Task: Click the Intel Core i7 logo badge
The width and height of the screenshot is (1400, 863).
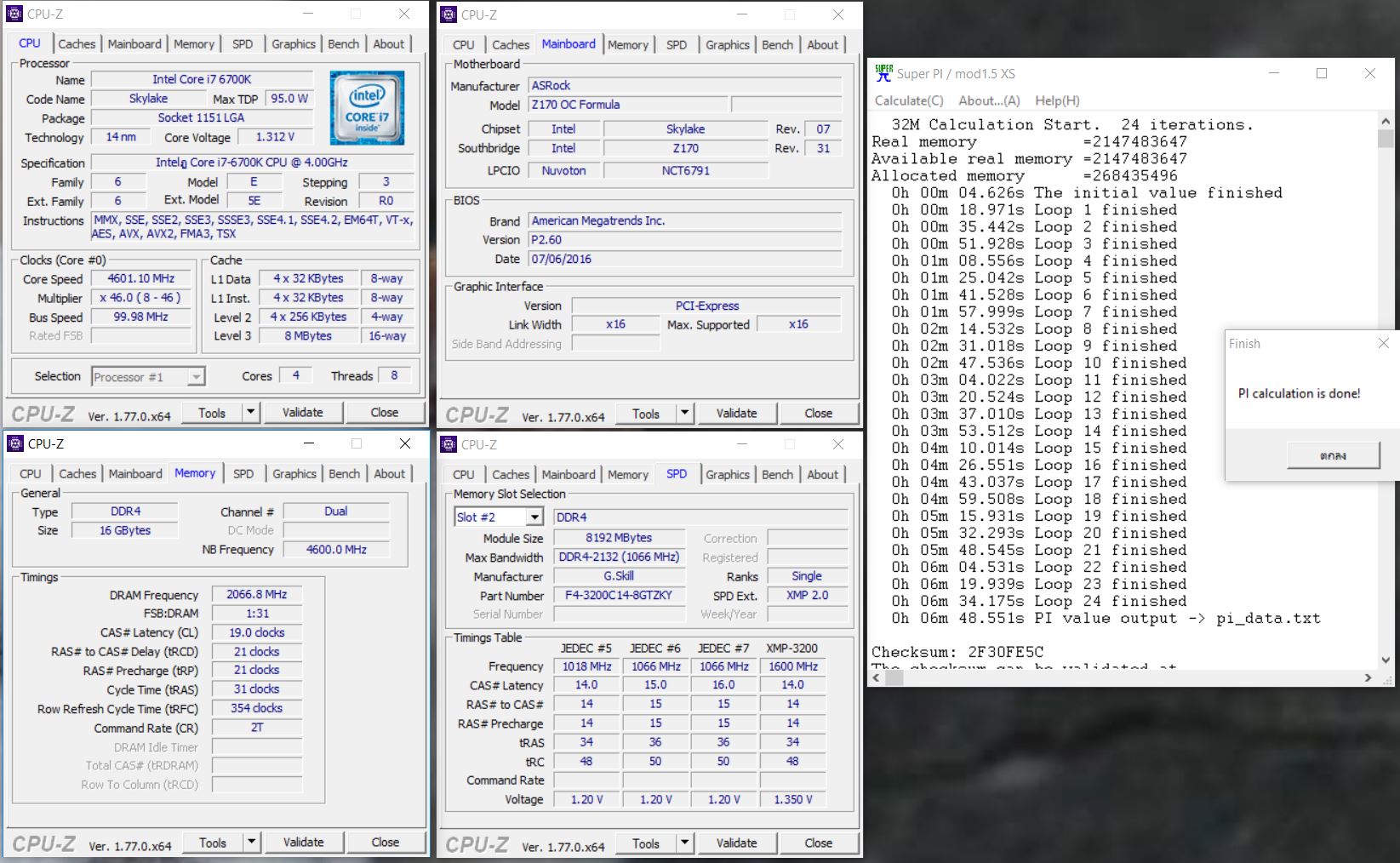Action: tap(367, 107)
